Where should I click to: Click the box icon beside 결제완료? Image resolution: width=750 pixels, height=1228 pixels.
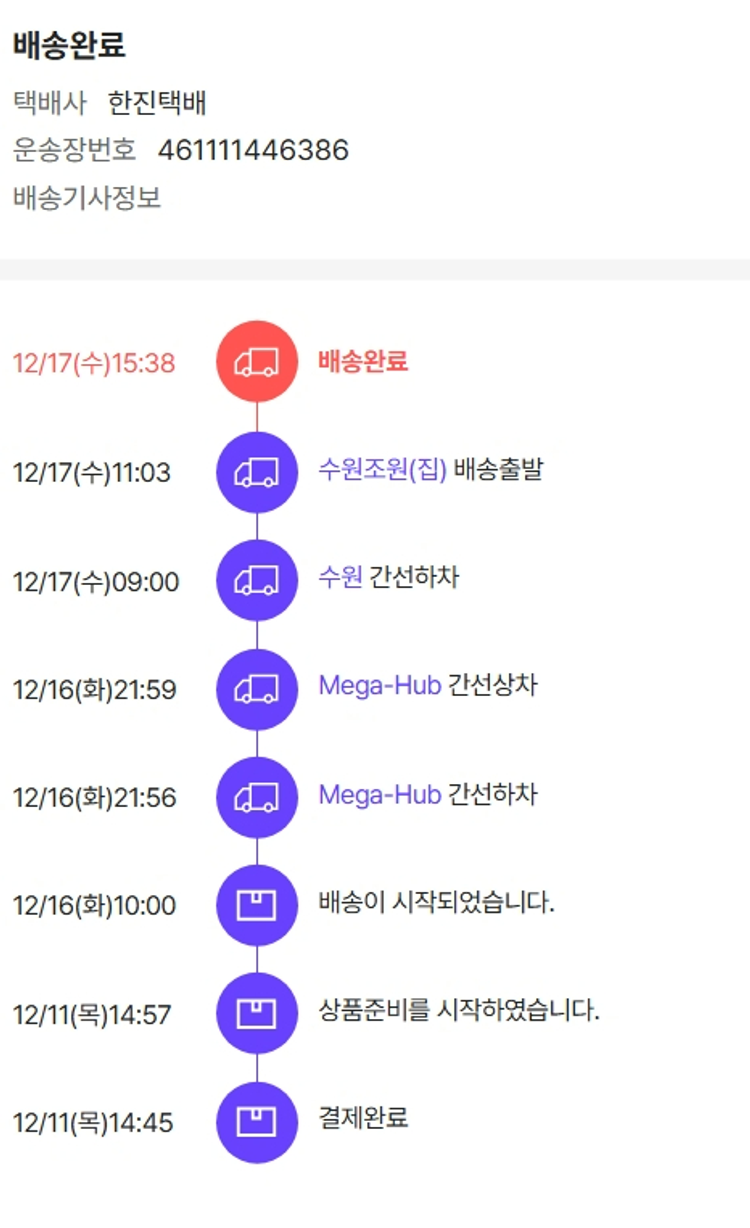[x=257, y=1122]
